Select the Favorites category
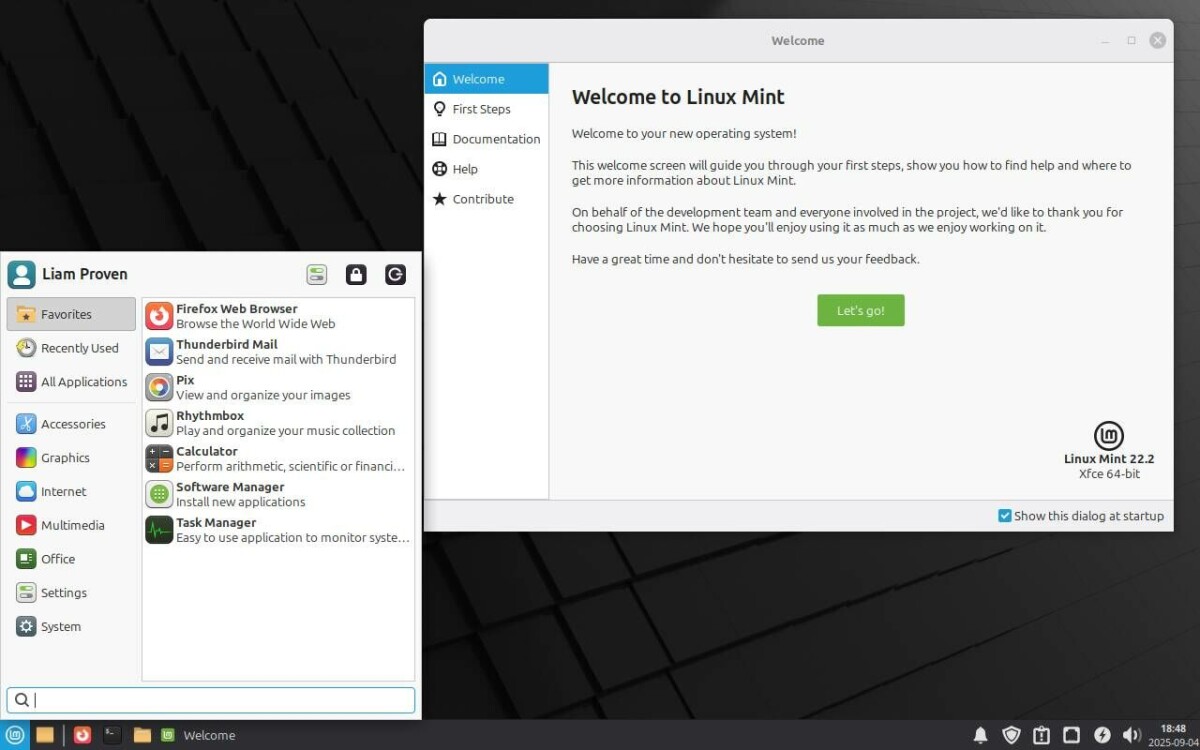This screenshot has height=750, width=1200. coord(71,314)
